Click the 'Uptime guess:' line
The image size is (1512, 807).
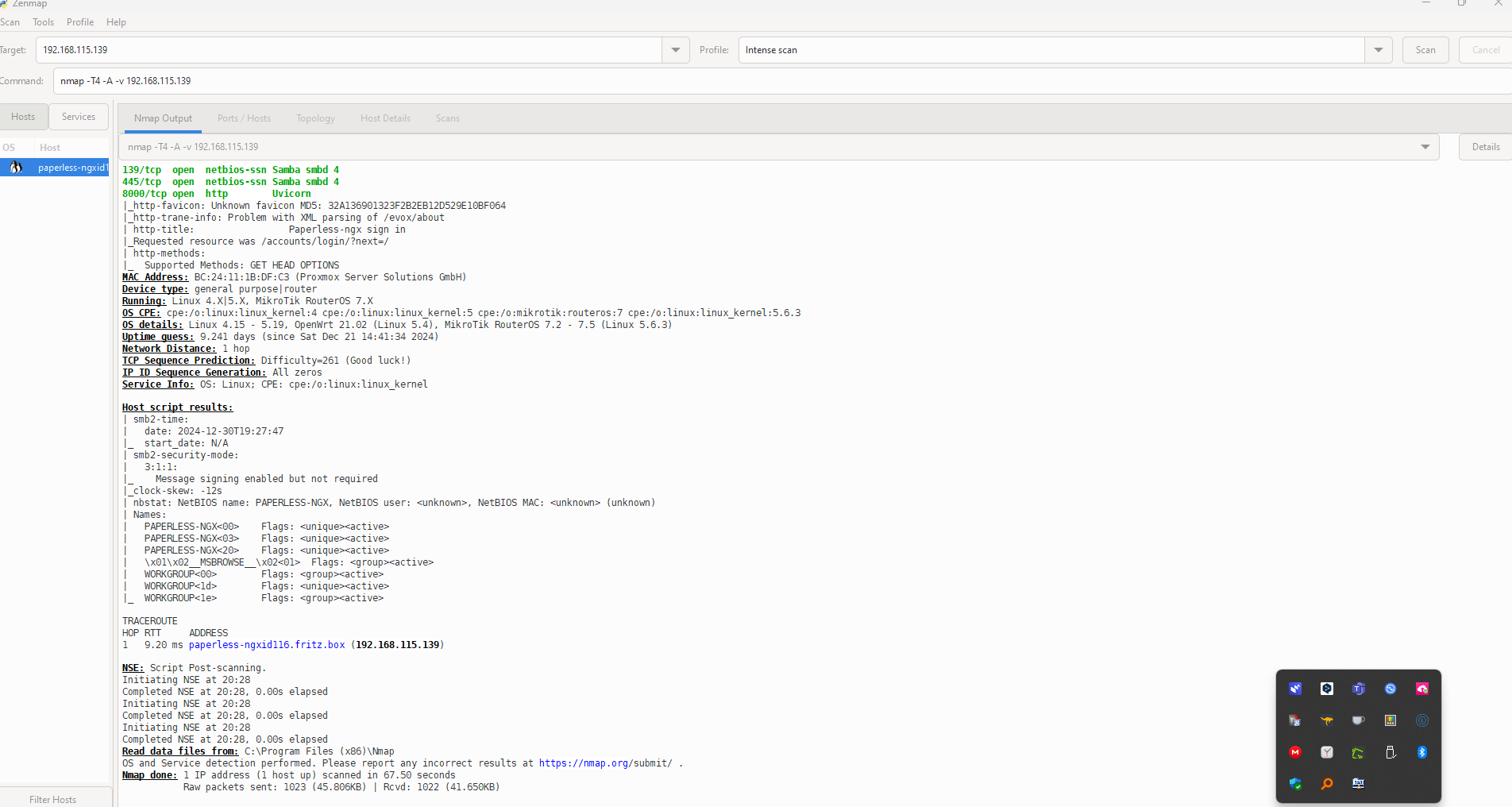click(280, 337)
